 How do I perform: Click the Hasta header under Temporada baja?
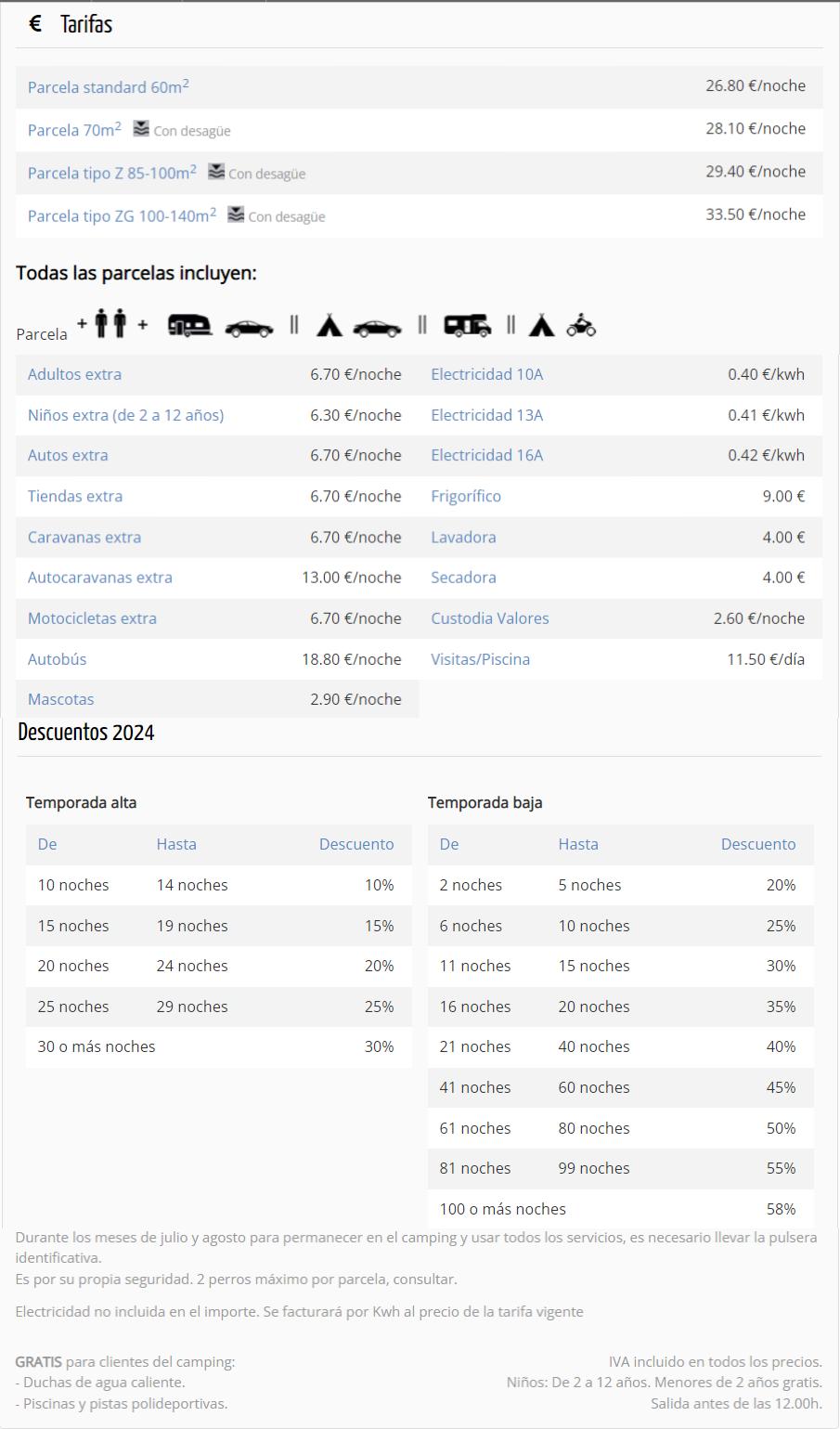(x=577, y=844)
